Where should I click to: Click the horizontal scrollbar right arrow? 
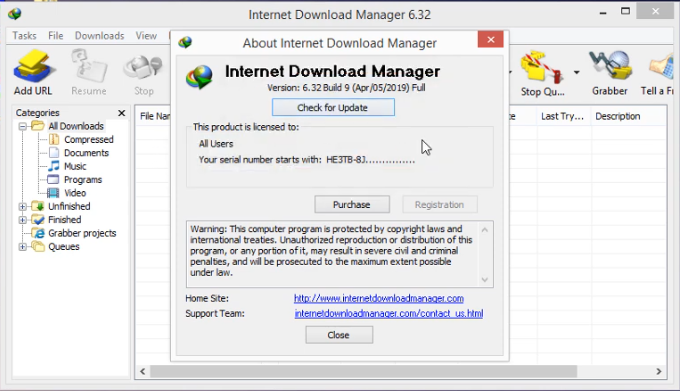point(658,371)
